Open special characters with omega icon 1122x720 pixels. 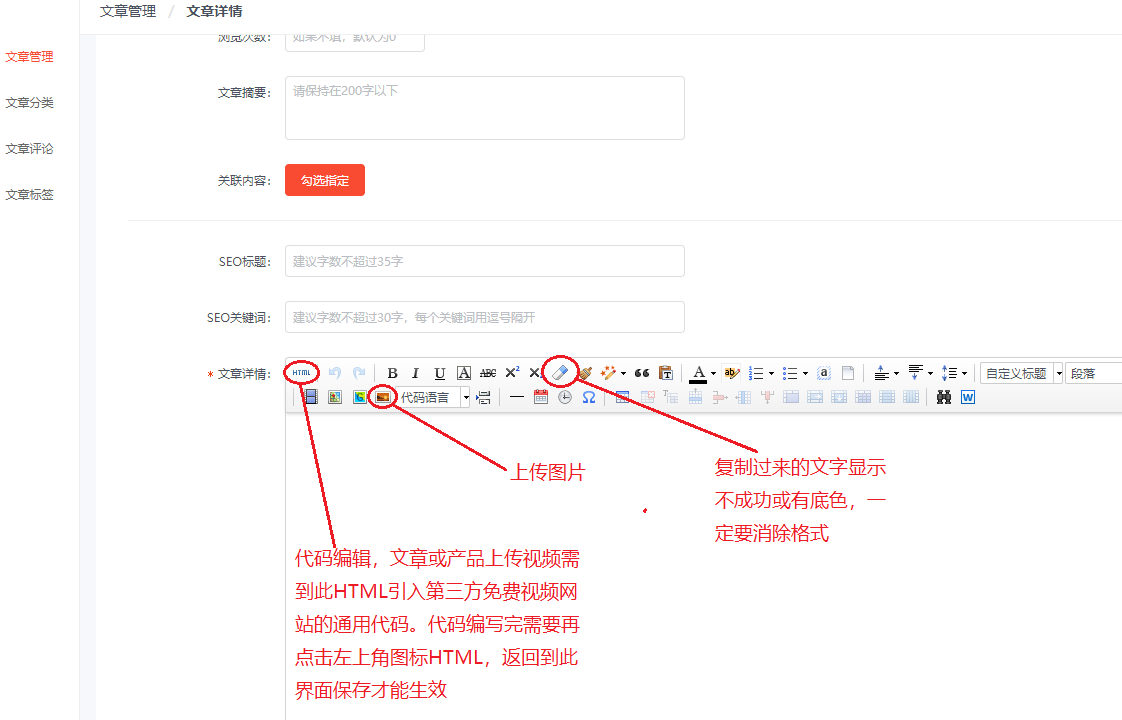pyautogui.click(x=589, y=397)
